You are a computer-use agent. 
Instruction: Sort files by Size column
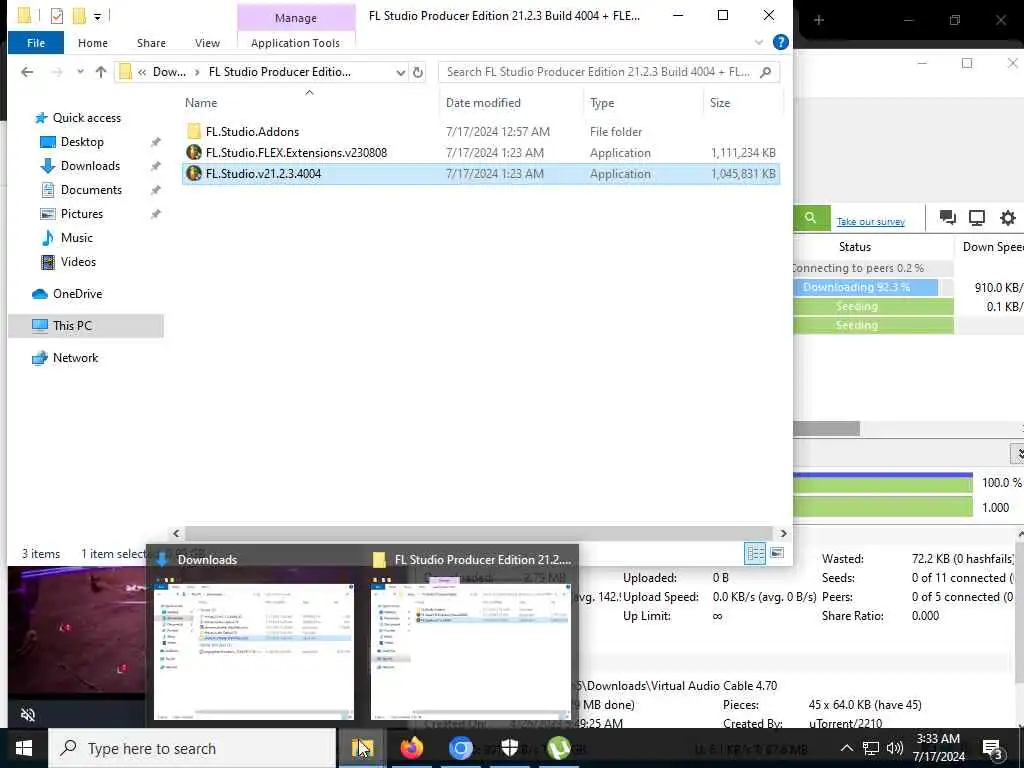720,103
